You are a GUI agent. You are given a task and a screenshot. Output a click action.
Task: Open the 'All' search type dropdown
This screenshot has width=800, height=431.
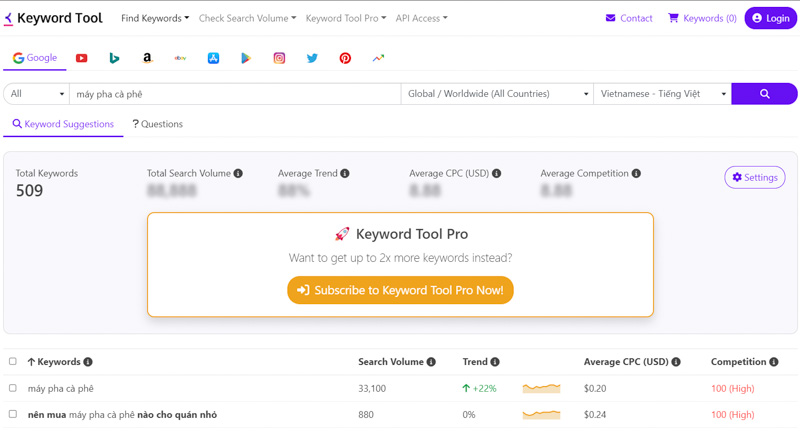37,94
